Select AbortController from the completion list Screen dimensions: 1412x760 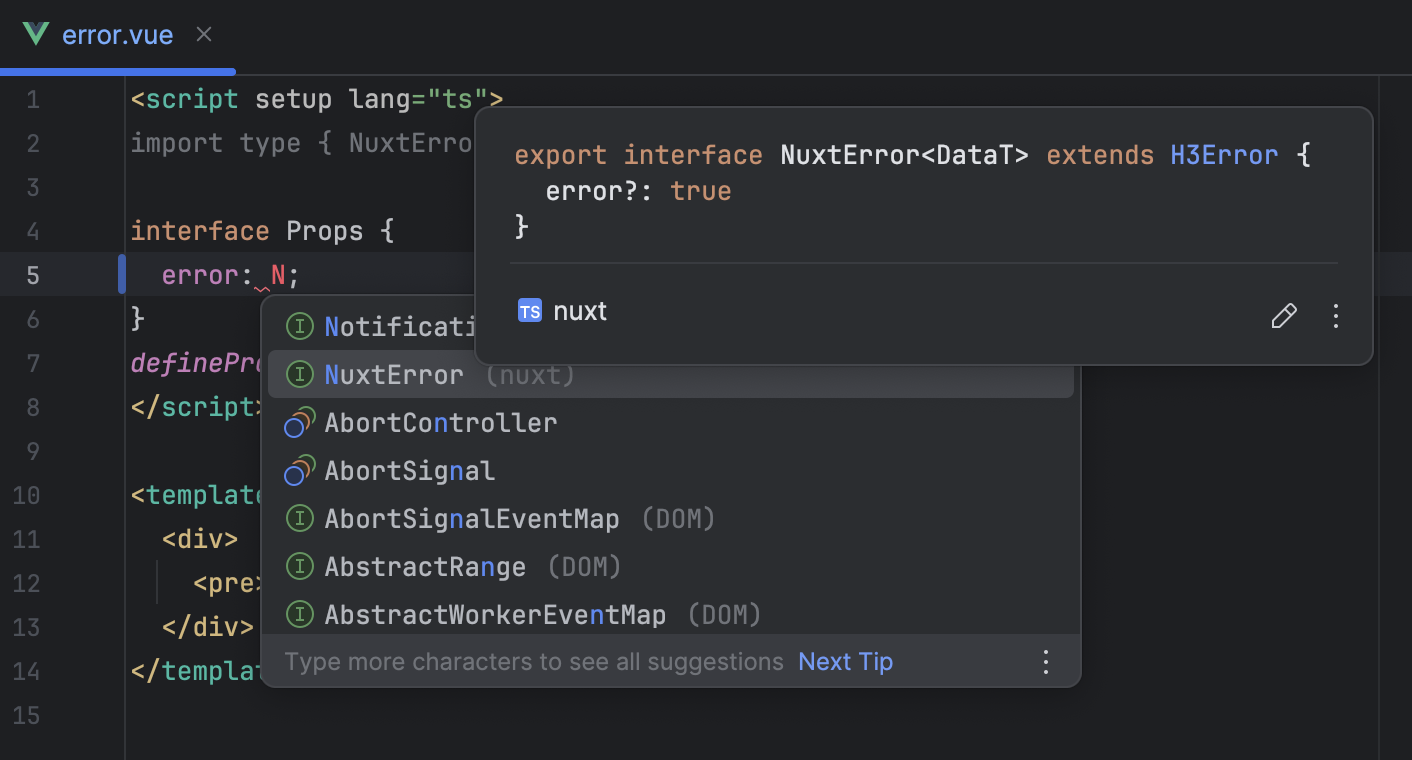pyautogui.click(x=440, y=422)
